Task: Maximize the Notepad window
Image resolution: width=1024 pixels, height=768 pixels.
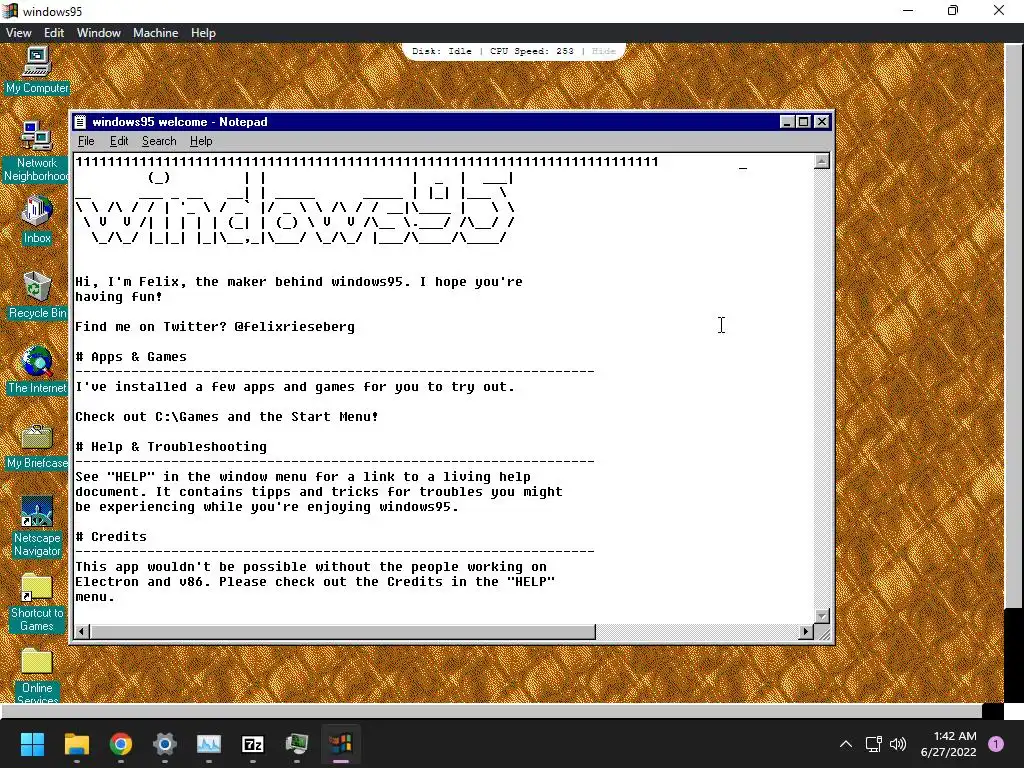Action: [x=803, y=121]
